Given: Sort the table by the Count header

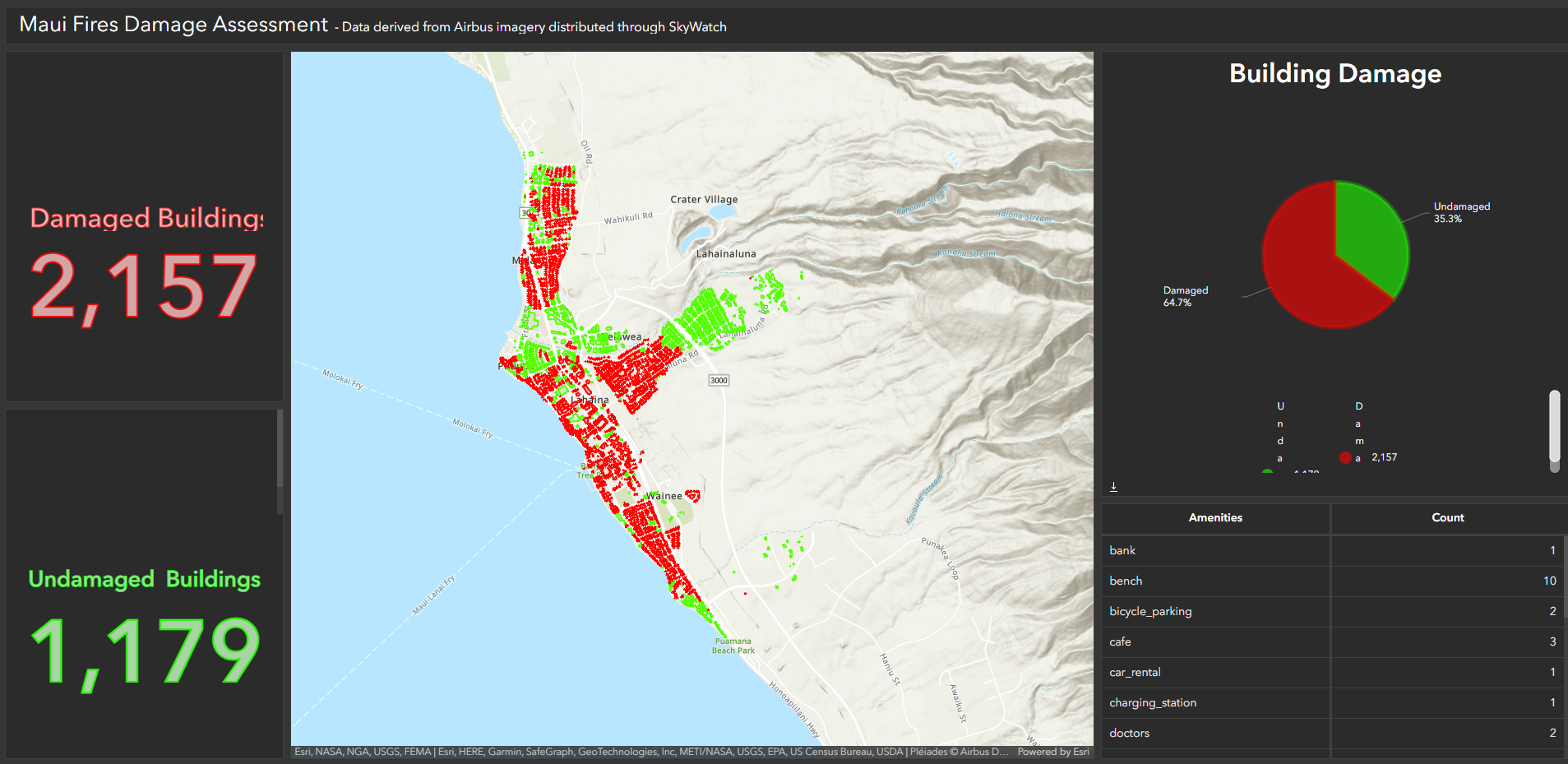Looking at the screenshot, I should click(1447, 518).
